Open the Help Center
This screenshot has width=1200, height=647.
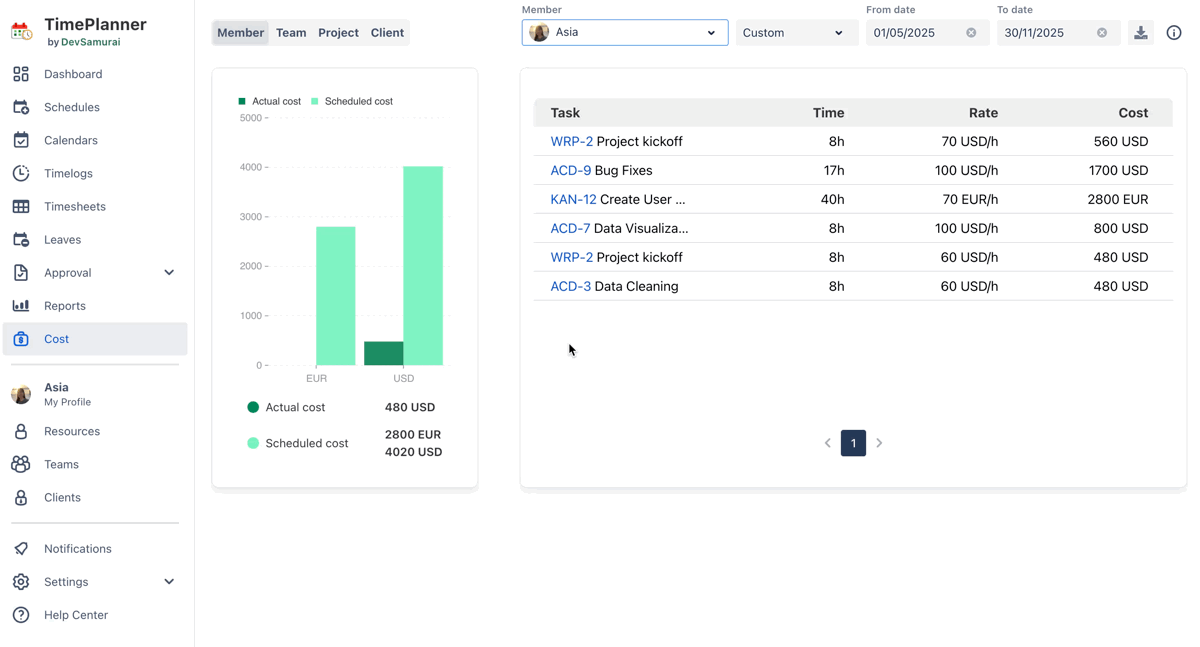[x=75, y=615]
